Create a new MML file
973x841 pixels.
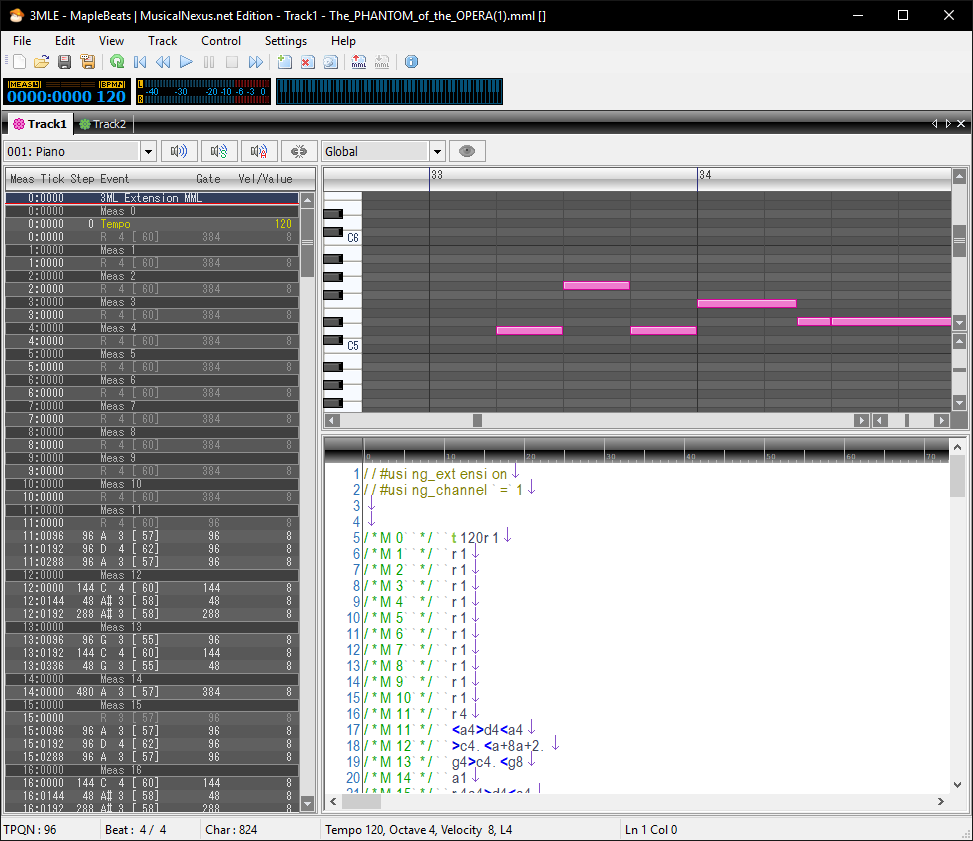click(19, 61)
